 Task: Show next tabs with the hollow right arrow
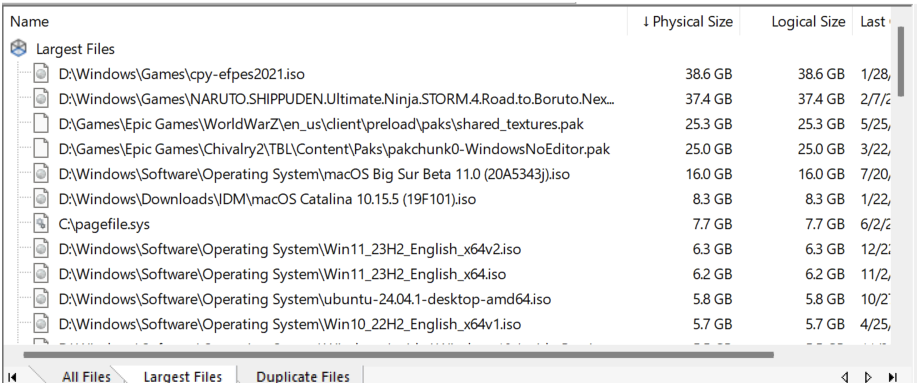pyautogui.click(x=869, y=377)
